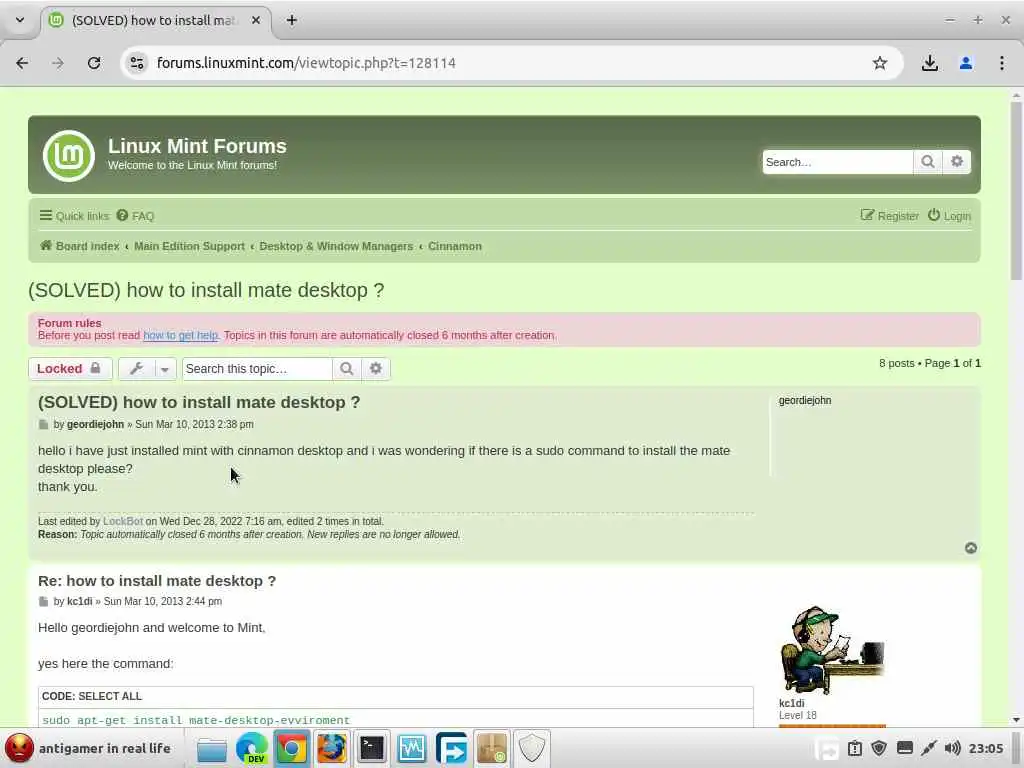Click the volume tray icon
This screenshot has height=768, width=1024.
pos(953,748)
